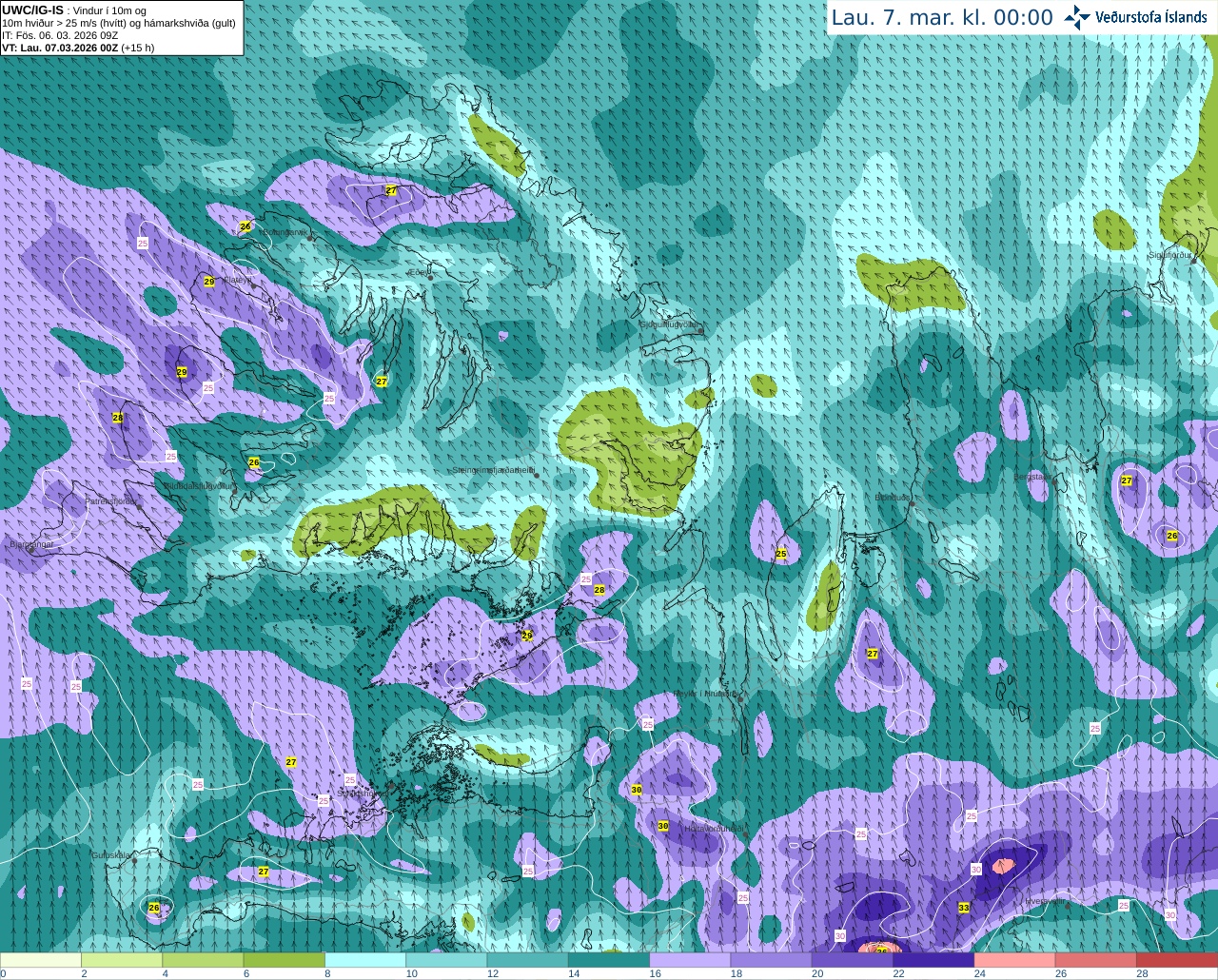Viewport: 1218px width, 980px height.
Task: Click the Bolungarvík station label
Action: pyautogui.click(x=284, y=232)
